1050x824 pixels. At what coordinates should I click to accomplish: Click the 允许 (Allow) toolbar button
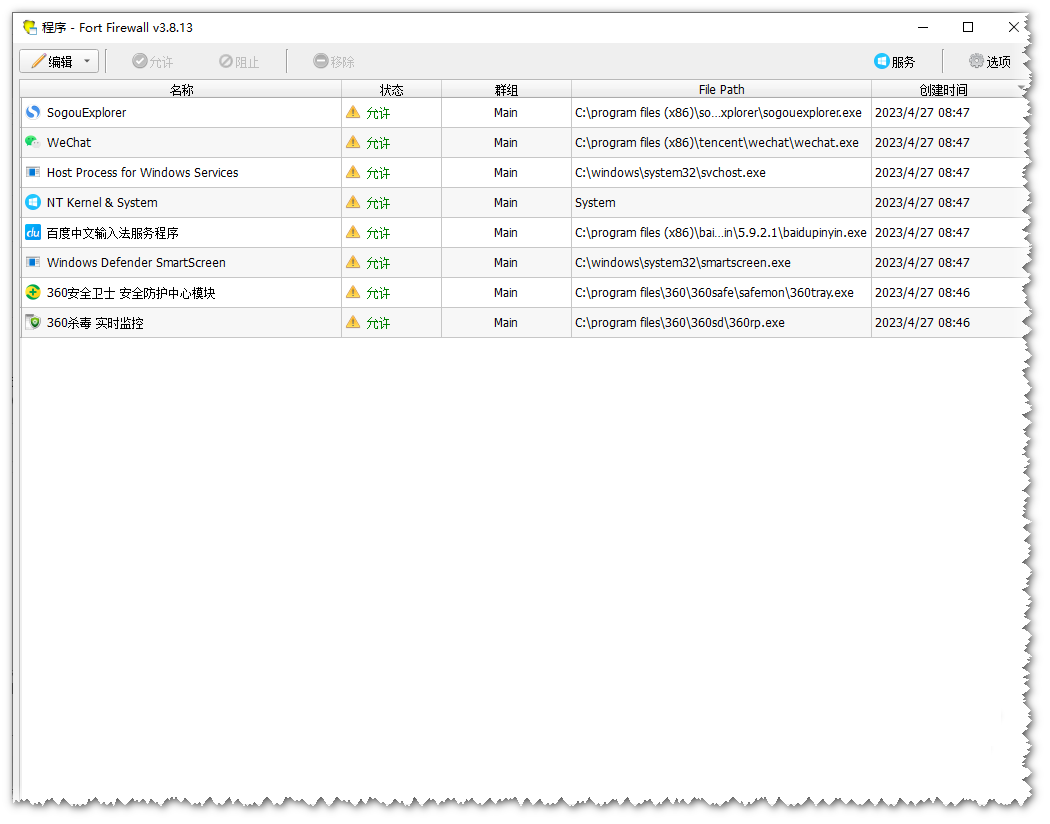153,62
